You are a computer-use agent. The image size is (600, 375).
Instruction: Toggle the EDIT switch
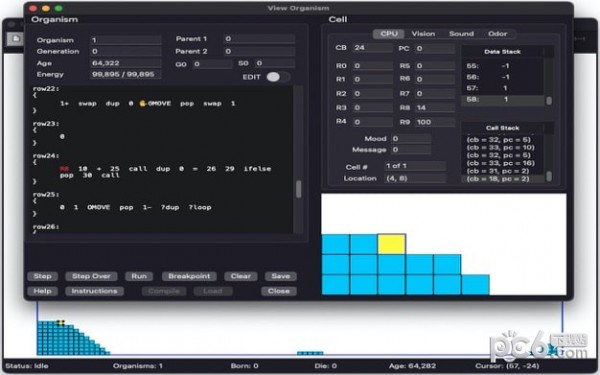(x=278, y=77)
